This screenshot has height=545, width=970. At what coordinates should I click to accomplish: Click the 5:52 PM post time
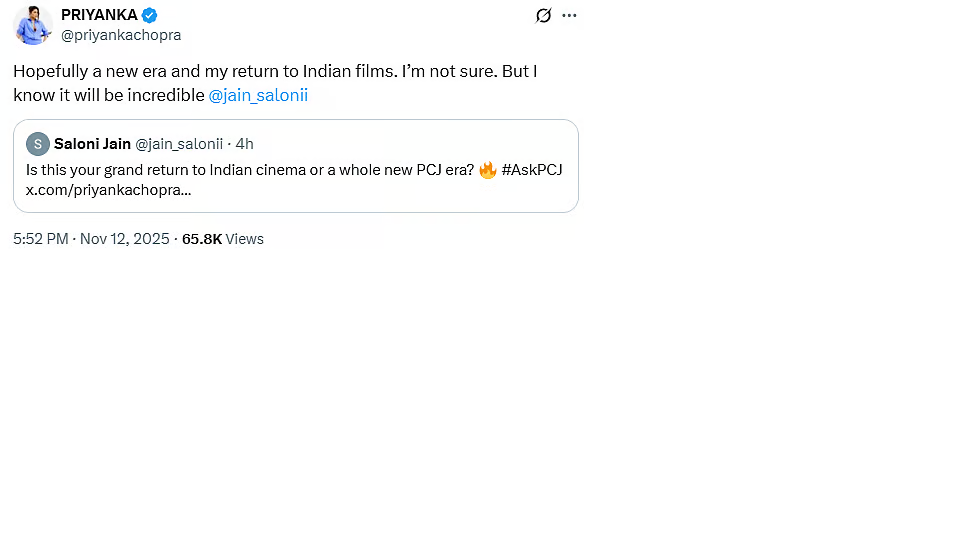pos(41,239)
